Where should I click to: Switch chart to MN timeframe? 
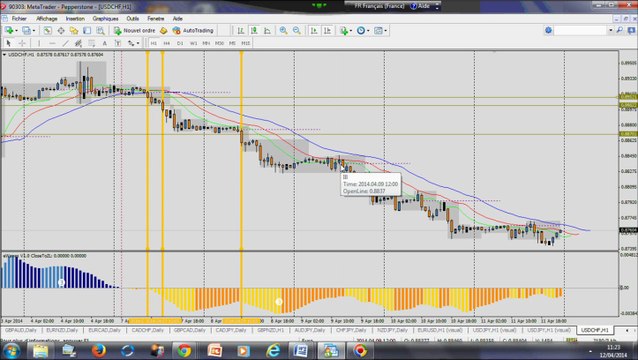point(206,43)
